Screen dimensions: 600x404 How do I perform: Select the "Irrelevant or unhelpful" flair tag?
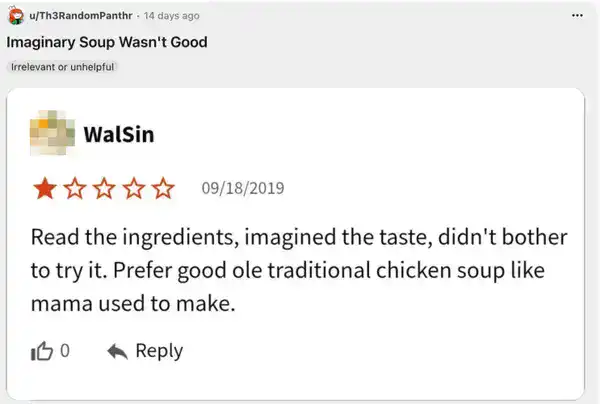(63, 67)
